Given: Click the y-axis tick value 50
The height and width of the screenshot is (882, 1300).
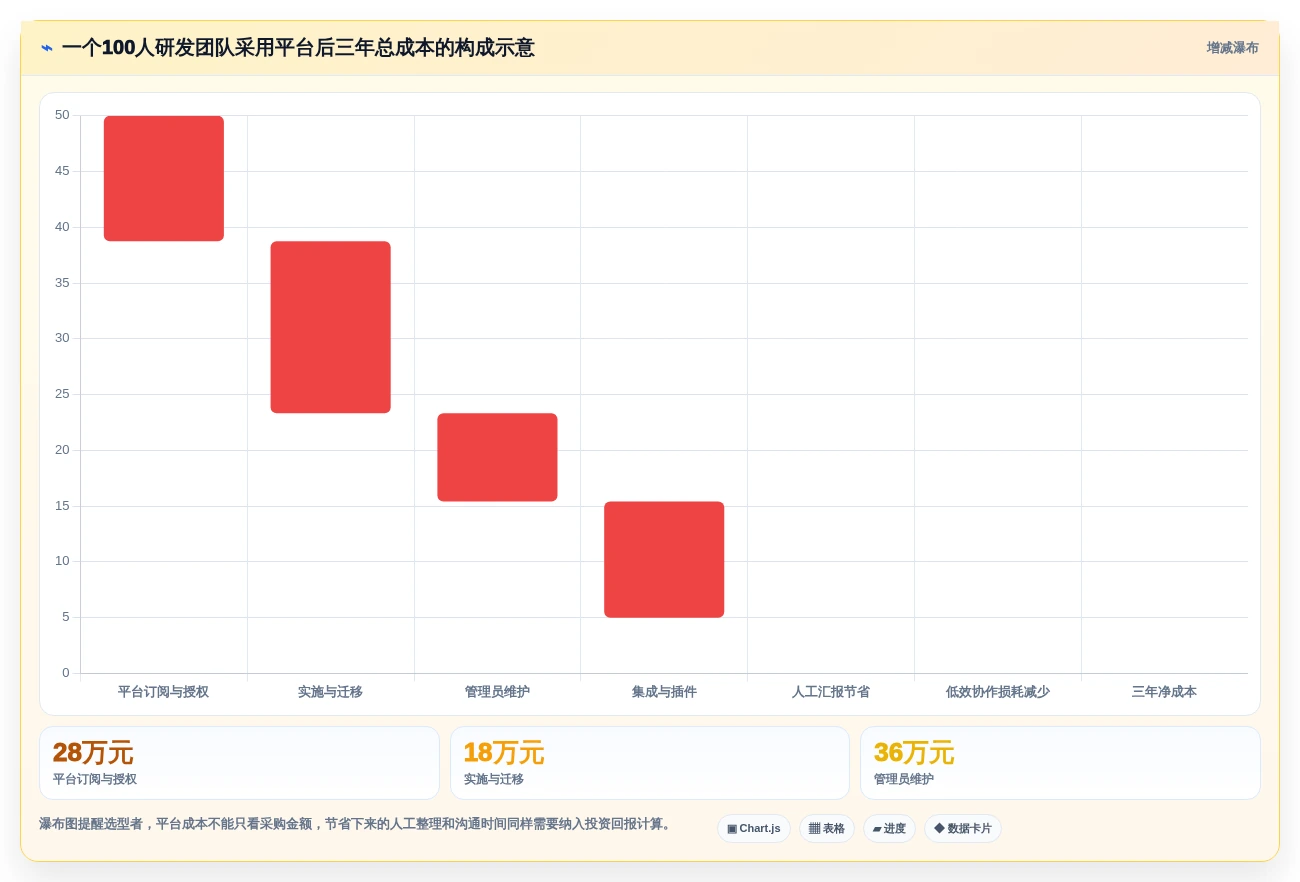Looking at the screenshot, I should [62, 115].
